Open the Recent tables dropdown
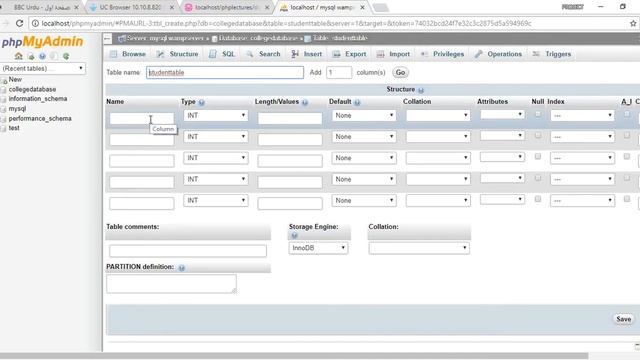This screenshot has width=640, height=360. [43, 69]
